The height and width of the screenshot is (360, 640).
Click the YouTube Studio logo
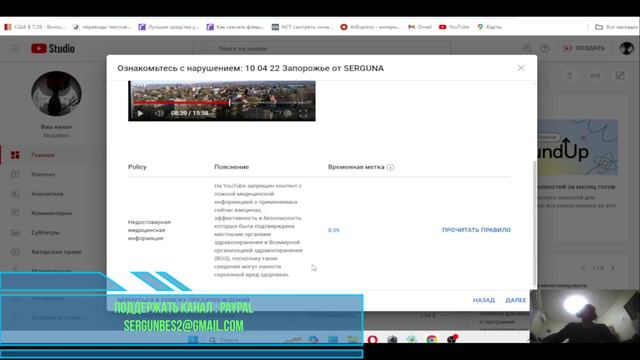pos(53,49)
